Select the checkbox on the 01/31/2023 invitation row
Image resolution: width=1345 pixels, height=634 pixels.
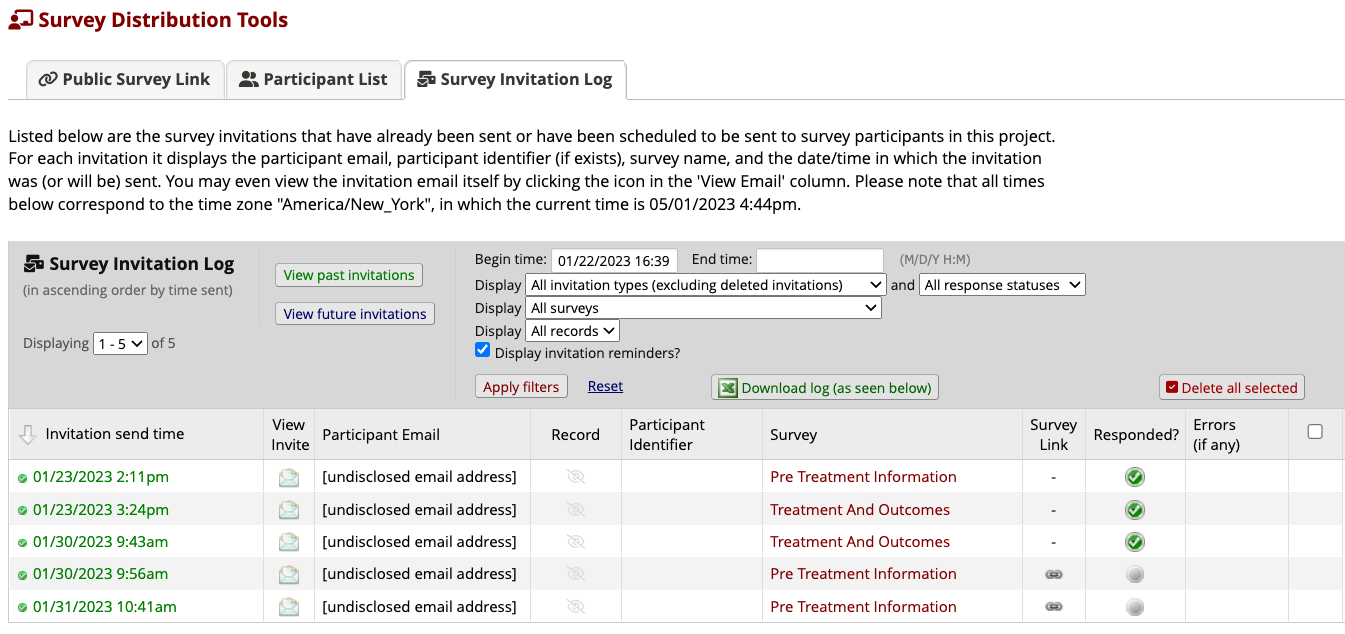pos(1316,606)
